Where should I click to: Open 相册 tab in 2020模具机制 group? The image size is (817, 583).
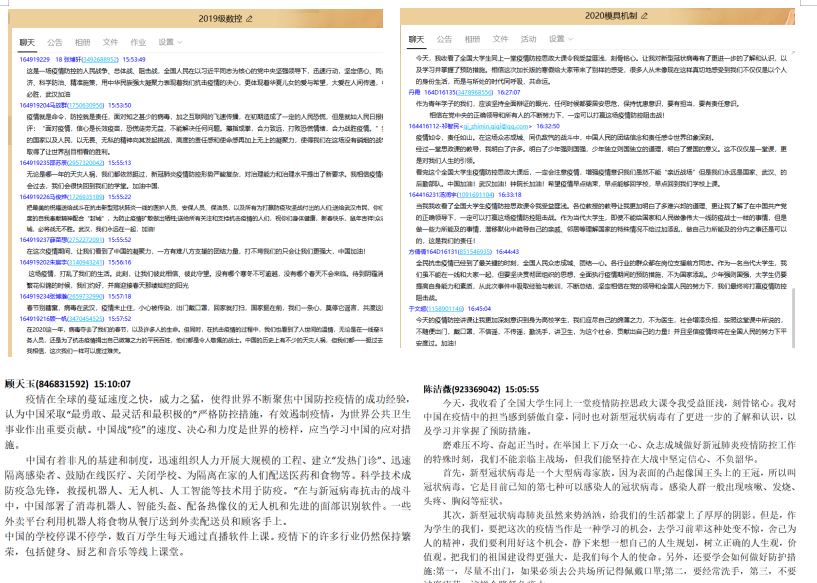coord(474,40)
